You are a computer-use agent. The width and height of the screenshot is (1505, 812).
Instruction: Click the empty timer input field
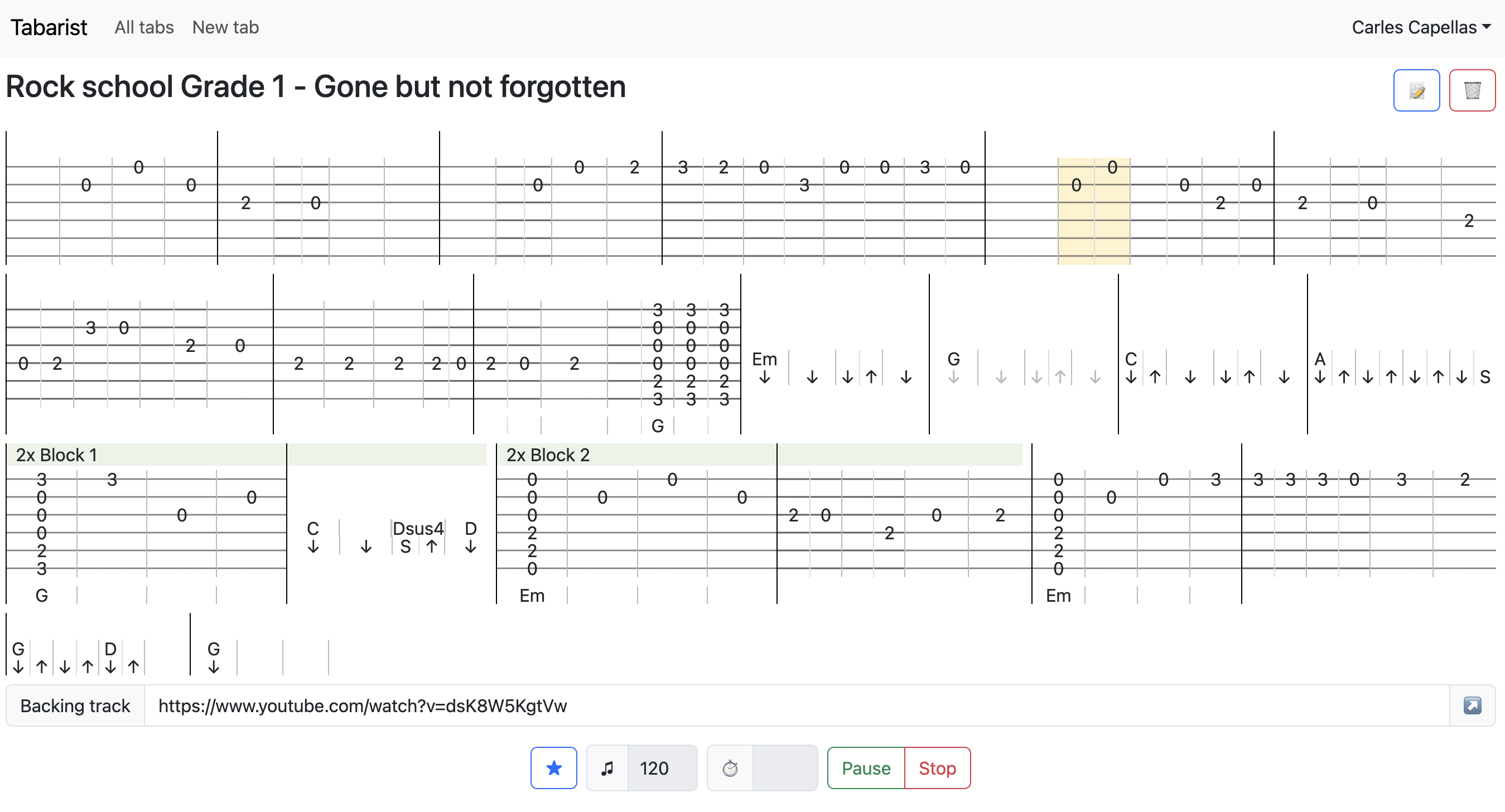coord(785,767)
